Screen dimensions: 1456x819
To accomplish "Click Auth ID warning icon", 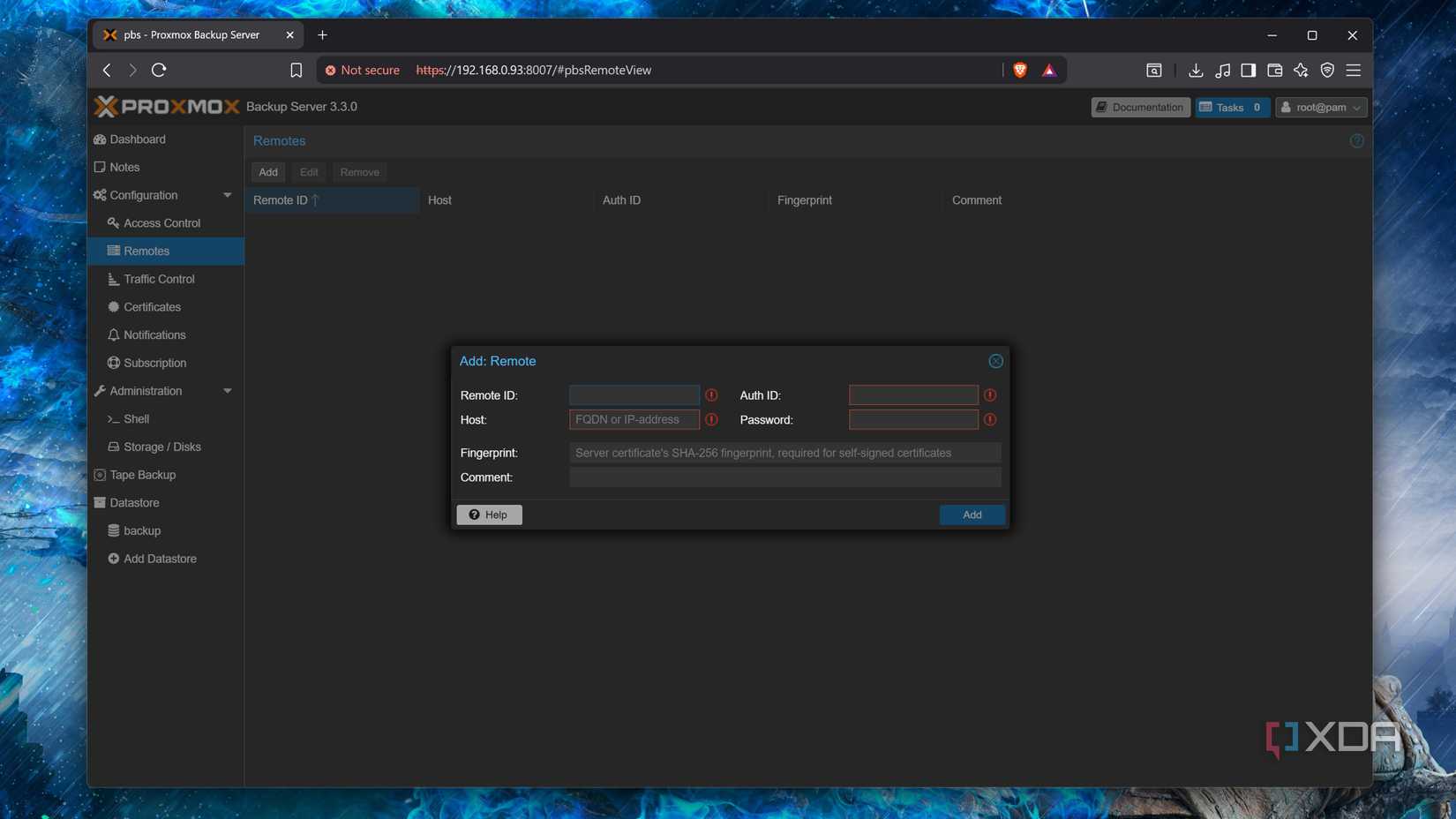I will click(990, 394).
